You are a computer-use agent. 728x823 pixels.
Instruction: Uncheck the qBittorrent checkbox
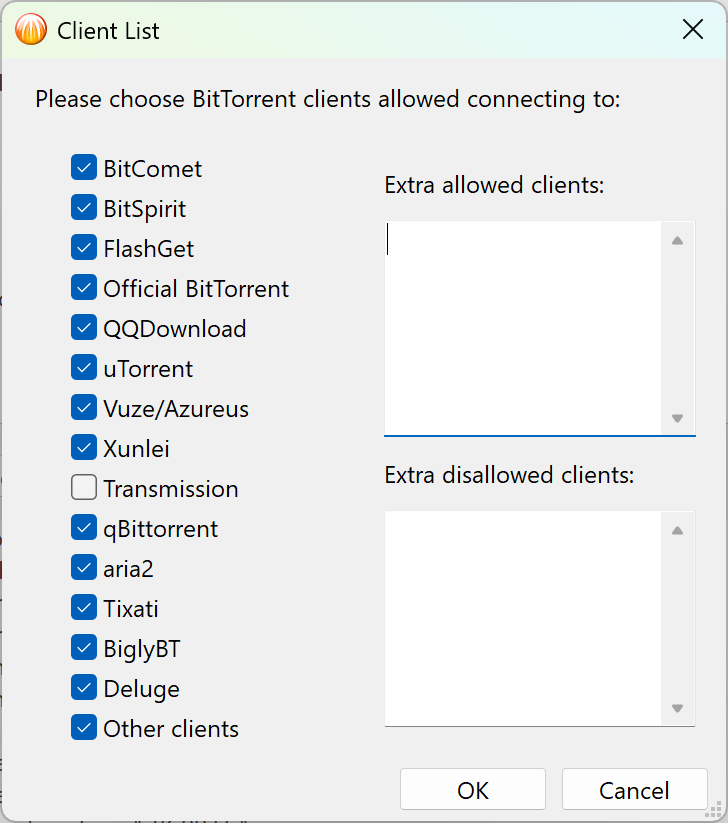pyautogui.click(x=84, y=528)
